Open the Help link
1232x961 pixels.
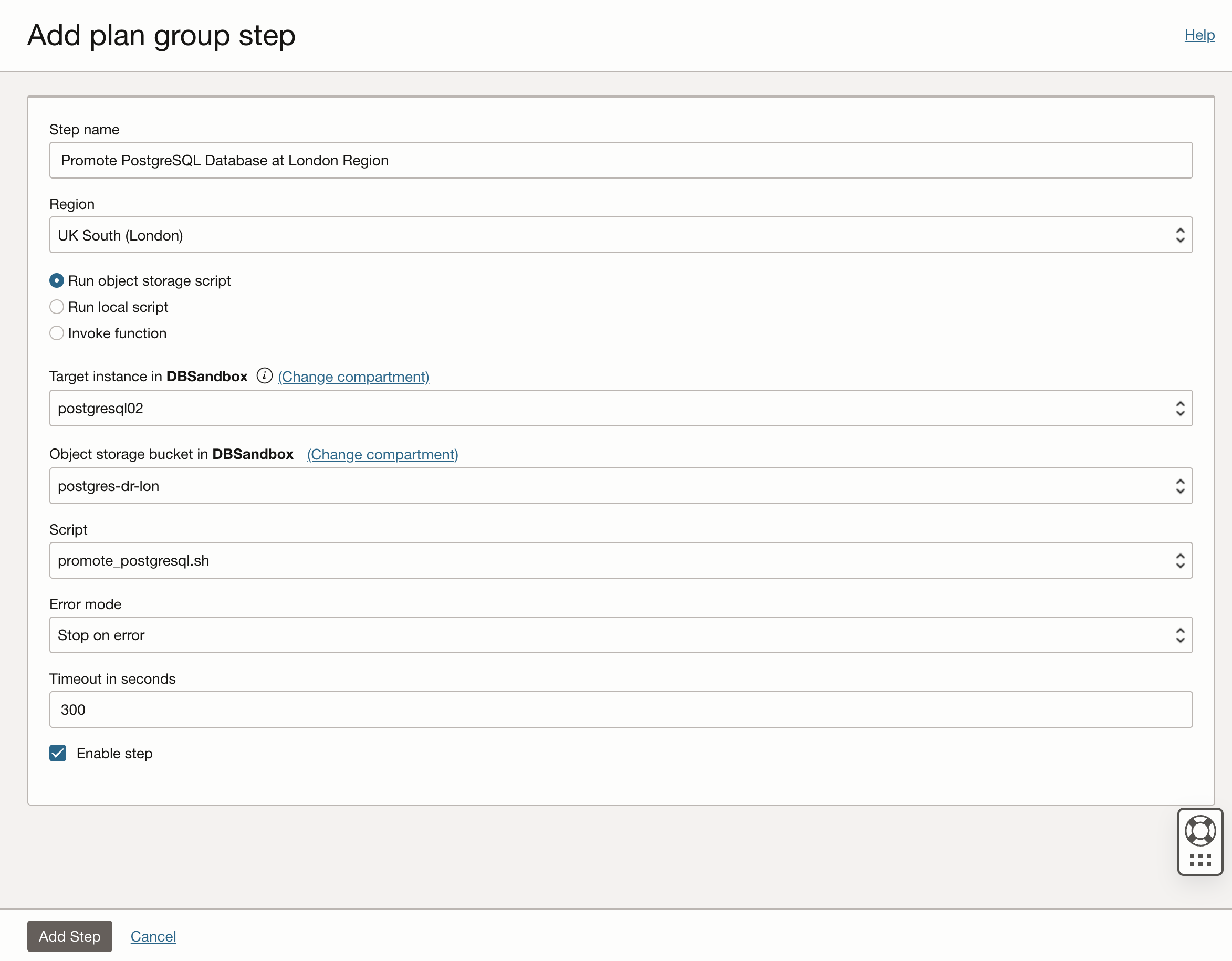(x=1199, y=35)
